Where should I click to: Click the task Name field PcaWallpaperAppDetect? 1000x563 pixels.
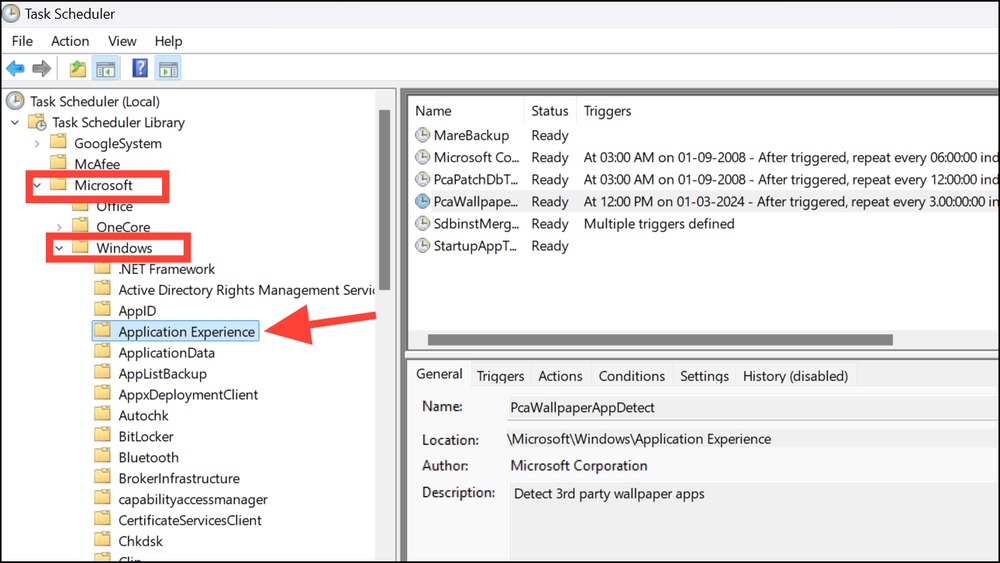click(753, 407)
